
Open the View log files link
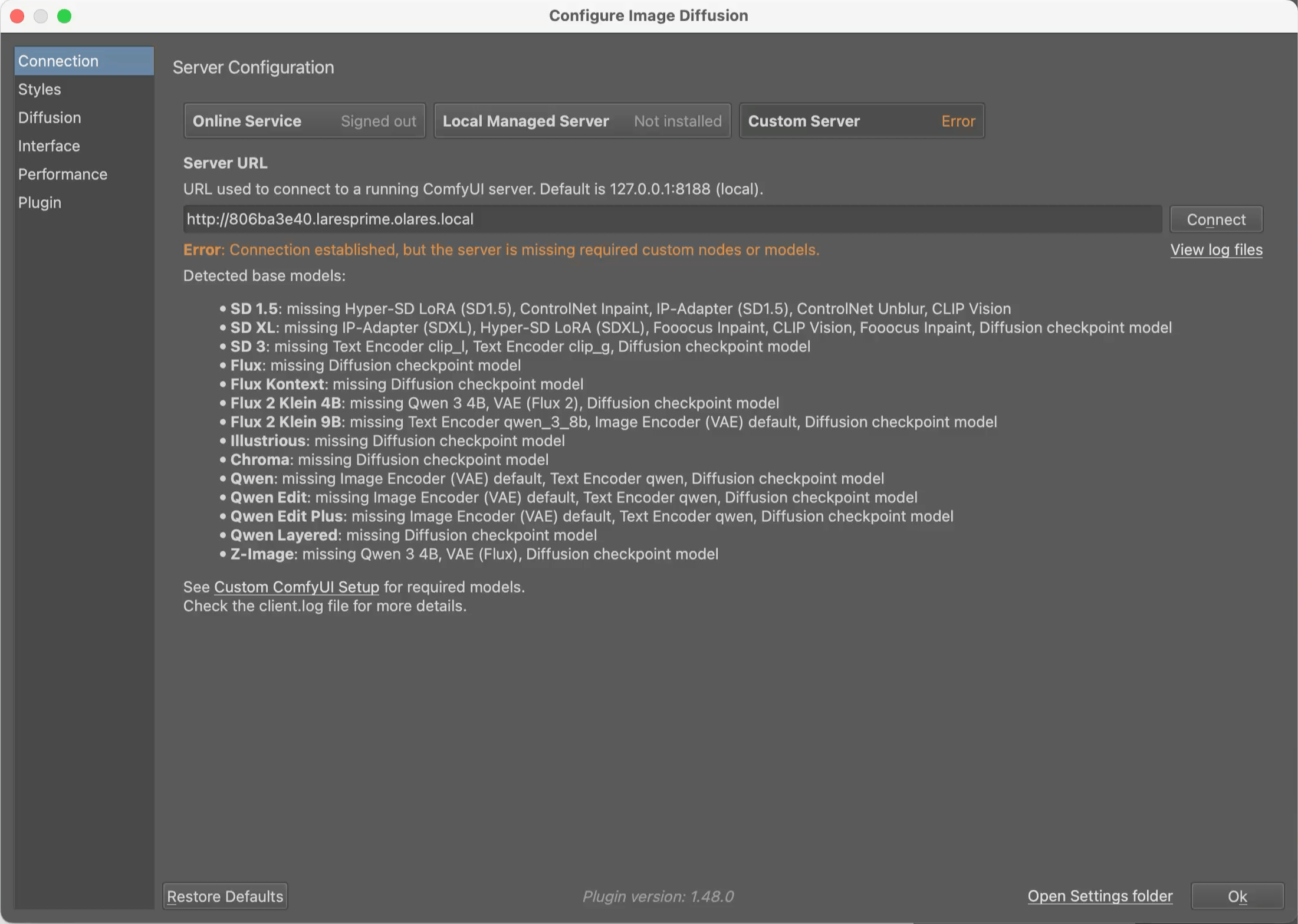[x=1216, y=250]
